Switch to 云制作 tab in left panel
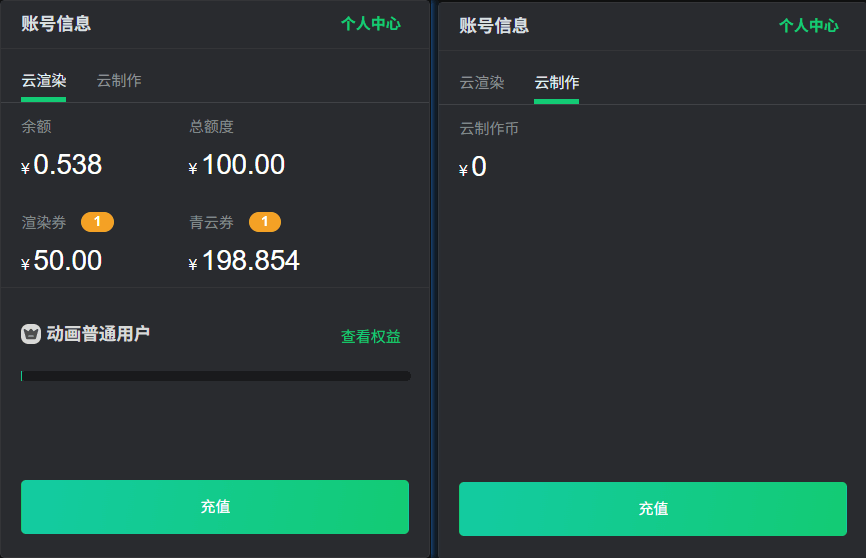This screenshot has width=866, height=558. (x=119, y=81)
